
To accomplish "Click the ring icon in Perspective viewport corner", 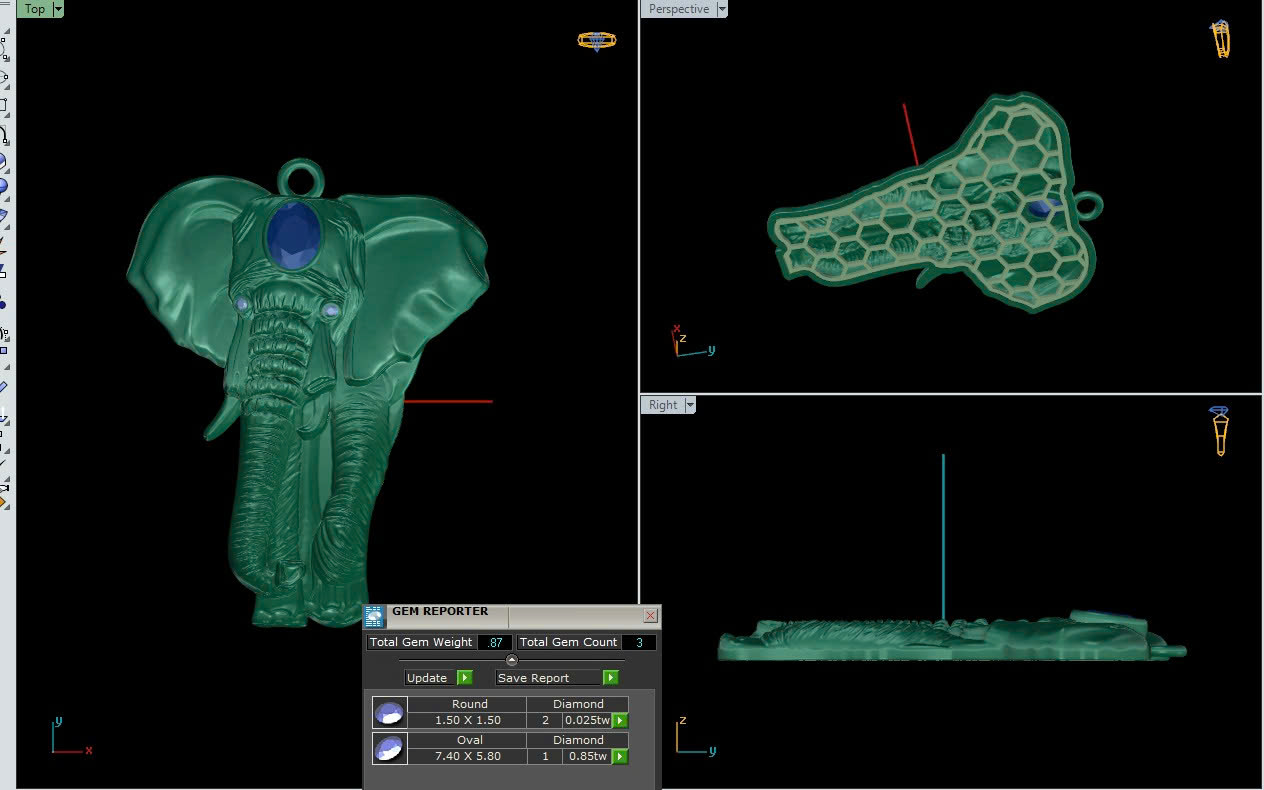I will click(x=1221, y=39).
